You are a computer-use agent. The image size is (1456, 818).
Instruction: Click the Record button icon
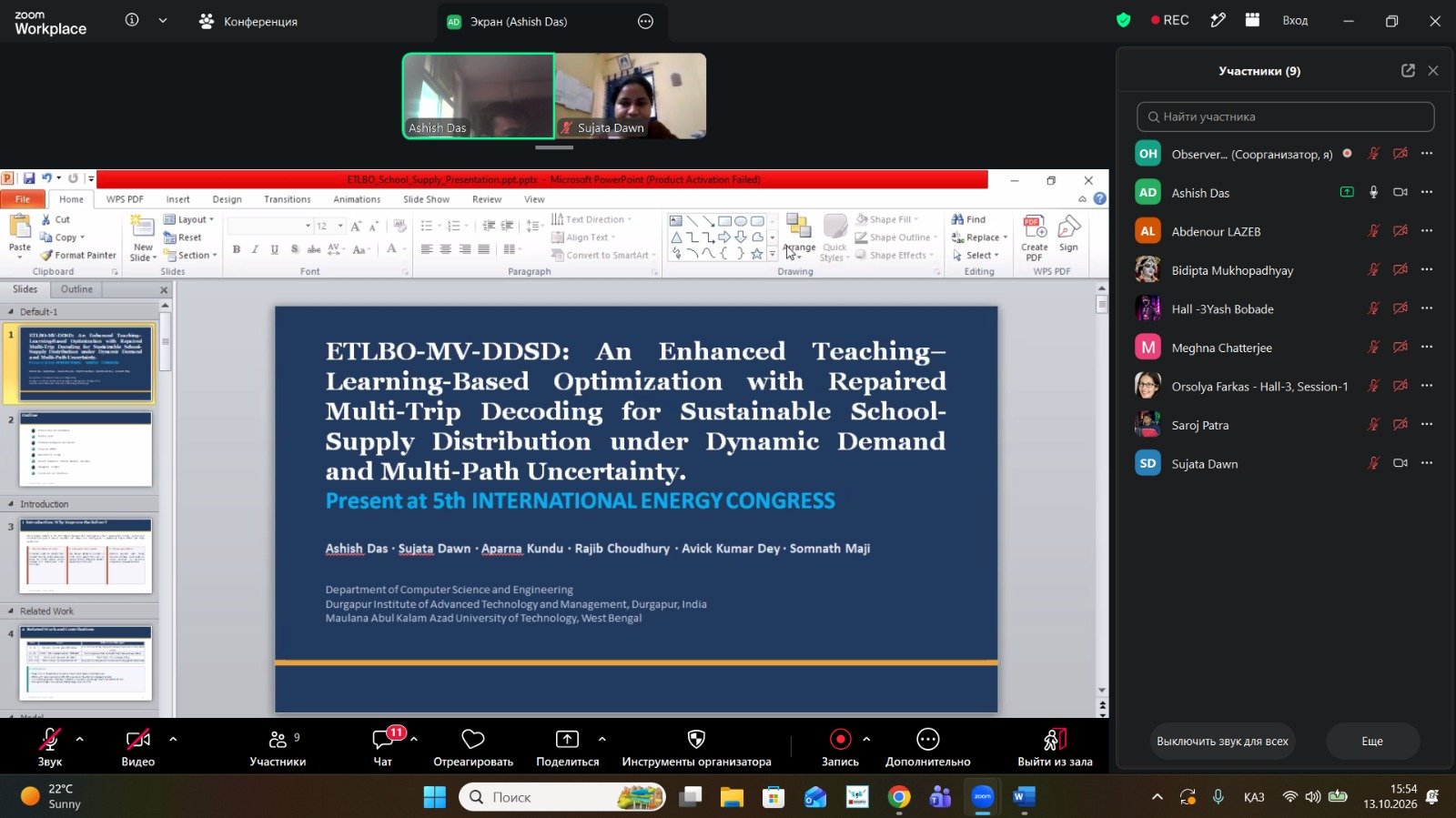[x=840, y=740]
